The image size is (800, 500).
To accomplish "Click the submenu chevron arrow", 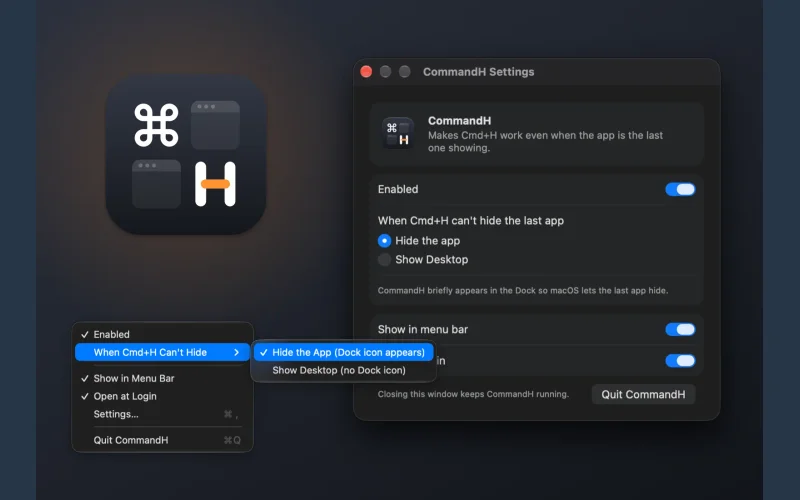I will [x=236, y=352].
